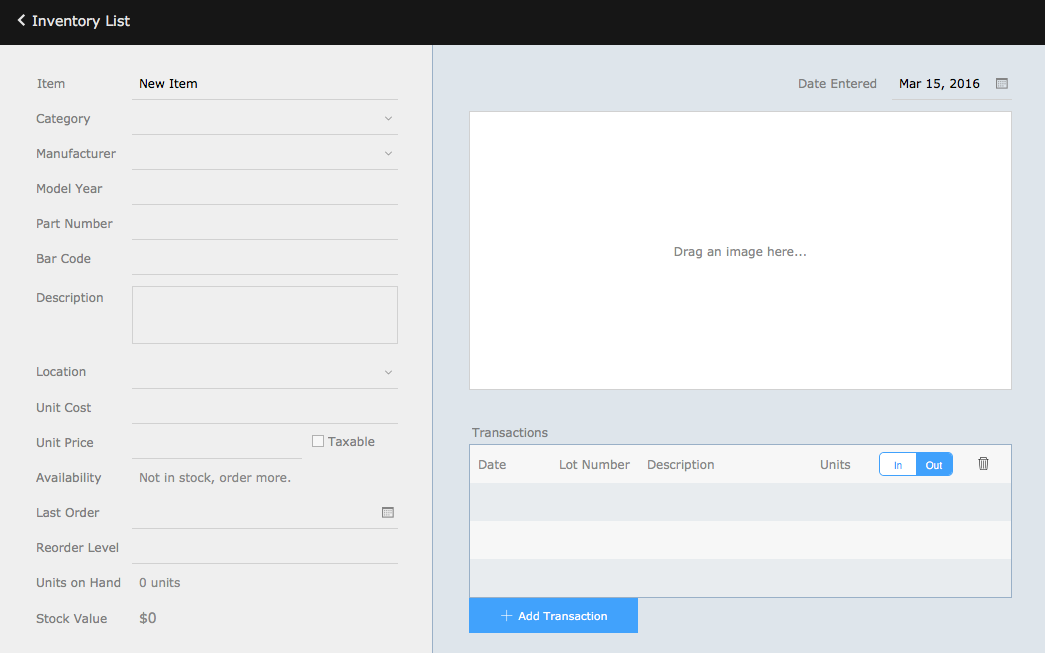1045x653 pixels.
Task: Open the calendar picker next to Last Order
Action: click(388, 512)
